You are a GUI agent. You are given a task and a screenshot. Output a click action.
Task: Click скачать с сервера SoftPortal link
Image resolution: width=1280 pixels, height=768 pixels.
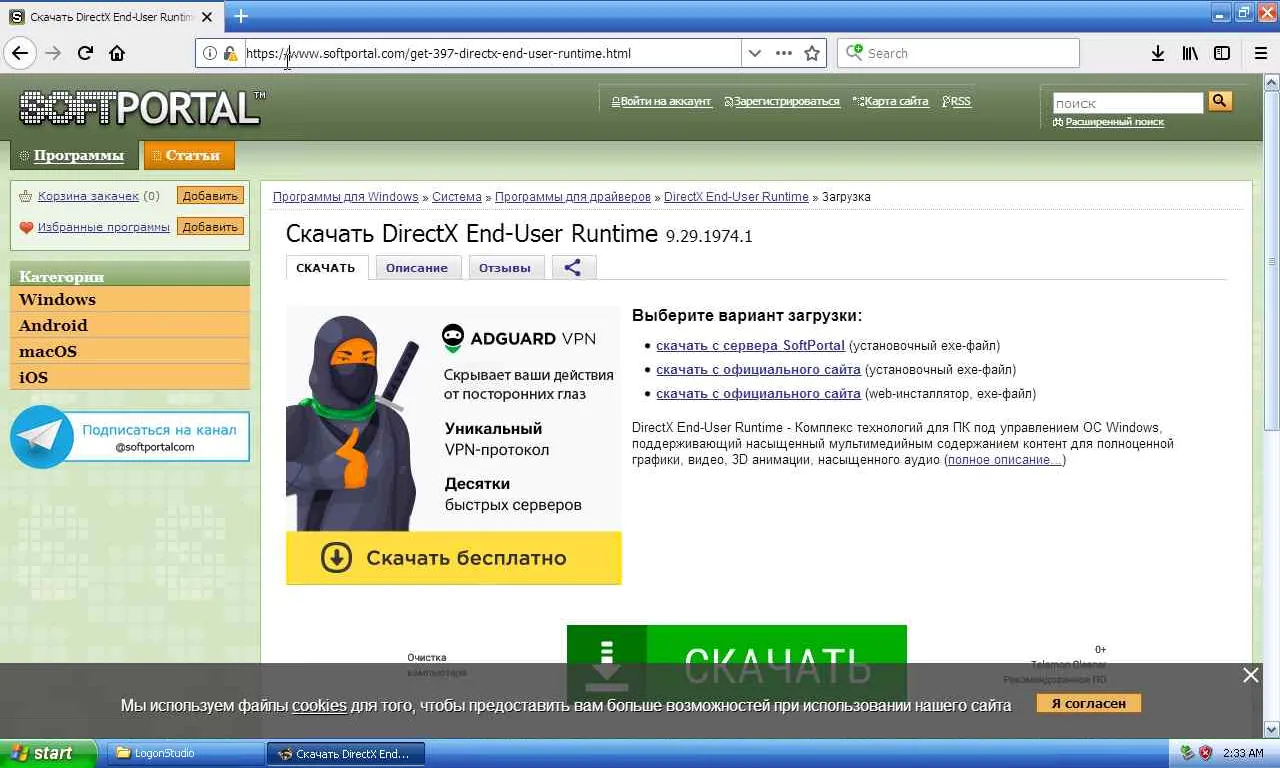coord(750,346)
